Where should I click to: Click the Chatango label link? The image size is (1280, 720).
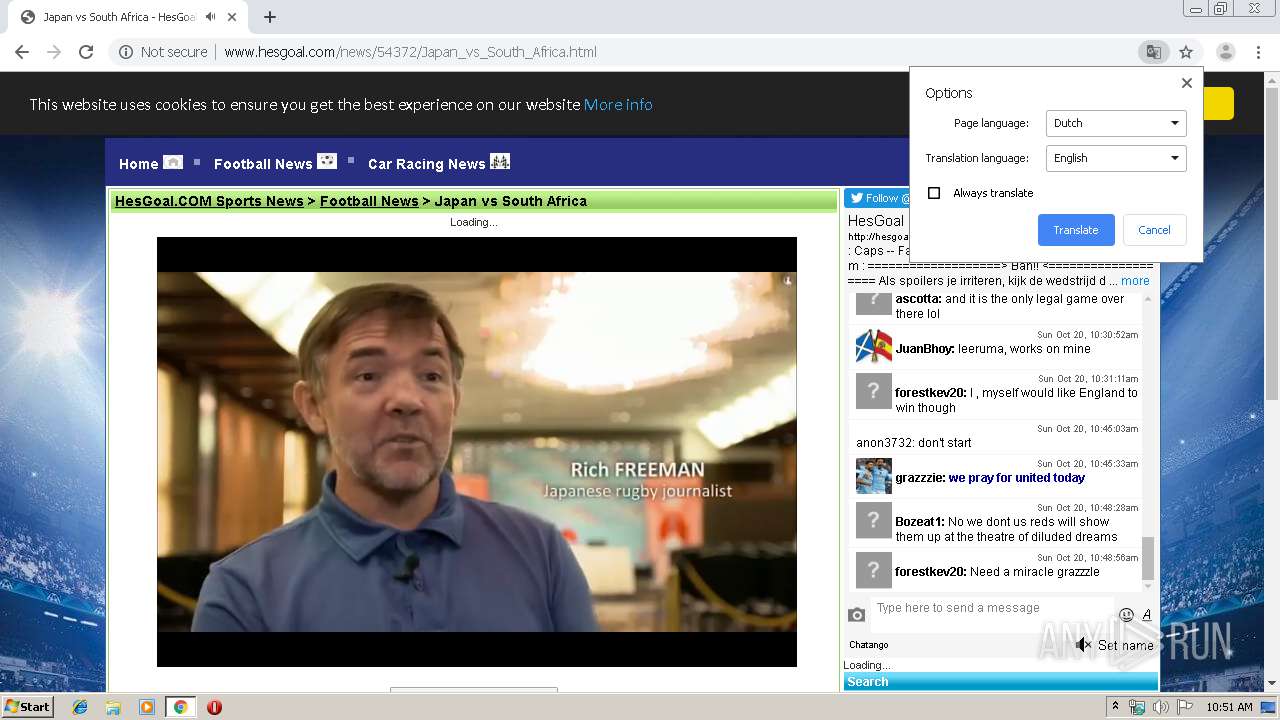(x=869, y=645)
